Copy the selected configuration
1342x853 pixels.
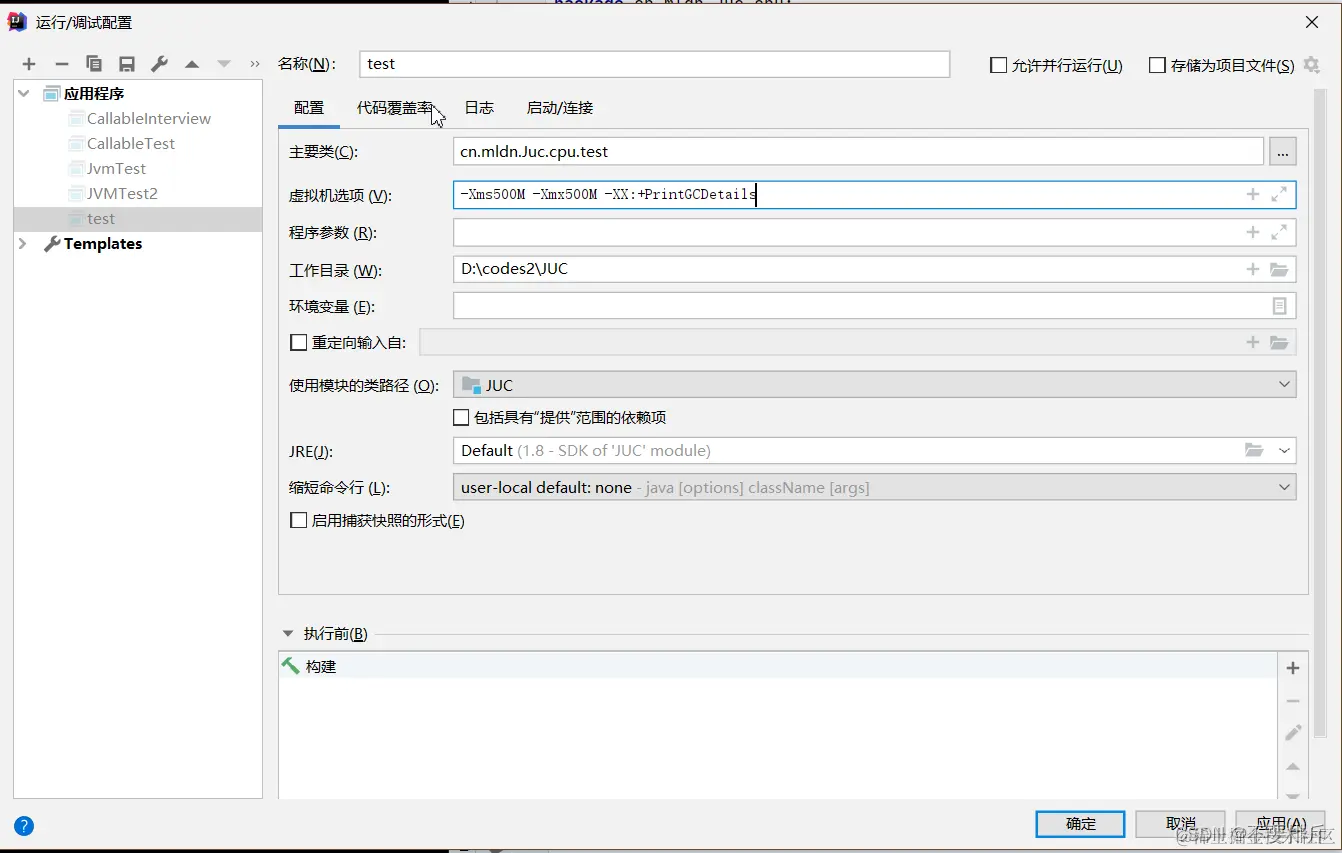(x=94, y=64)
